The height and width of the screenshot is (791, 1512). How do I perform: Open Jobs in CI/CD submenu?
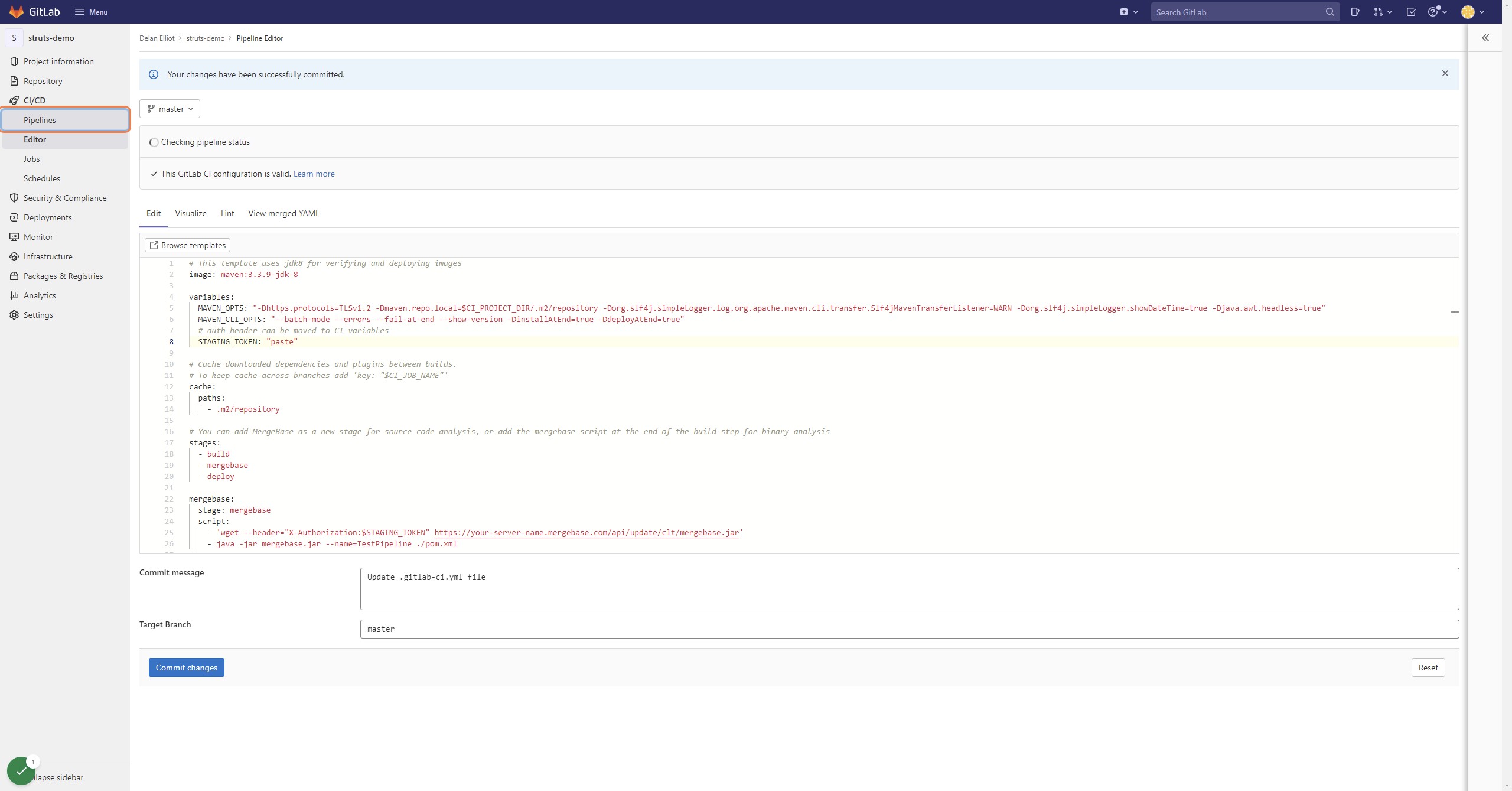65,159
